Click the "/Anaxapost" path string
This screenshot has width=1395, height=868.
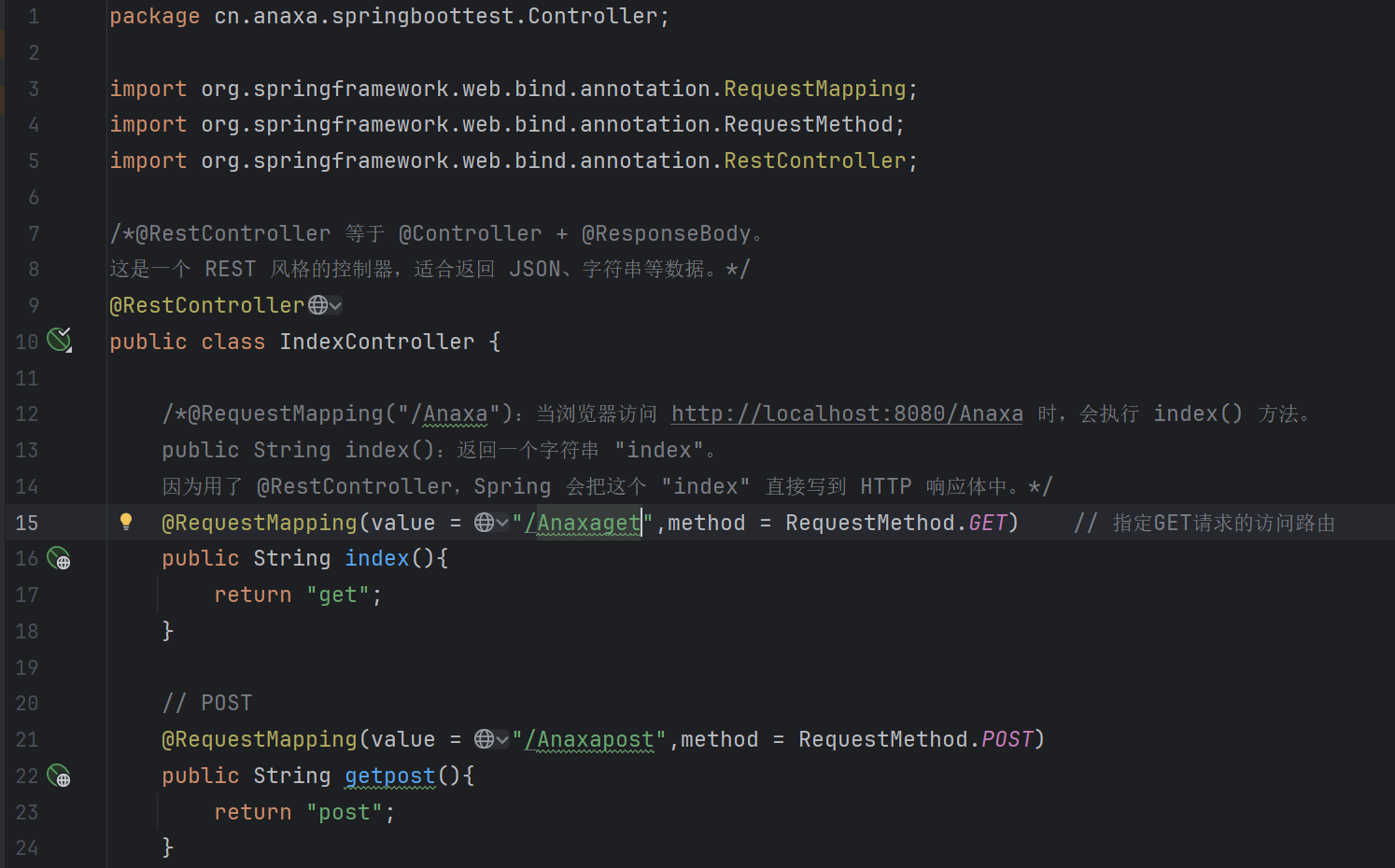click(589, 739)
